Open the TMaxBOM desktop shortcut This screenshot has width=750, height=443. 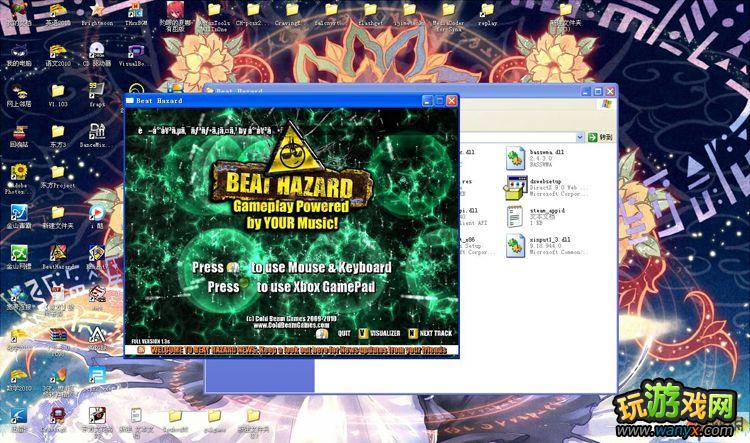tap(136, 14)
